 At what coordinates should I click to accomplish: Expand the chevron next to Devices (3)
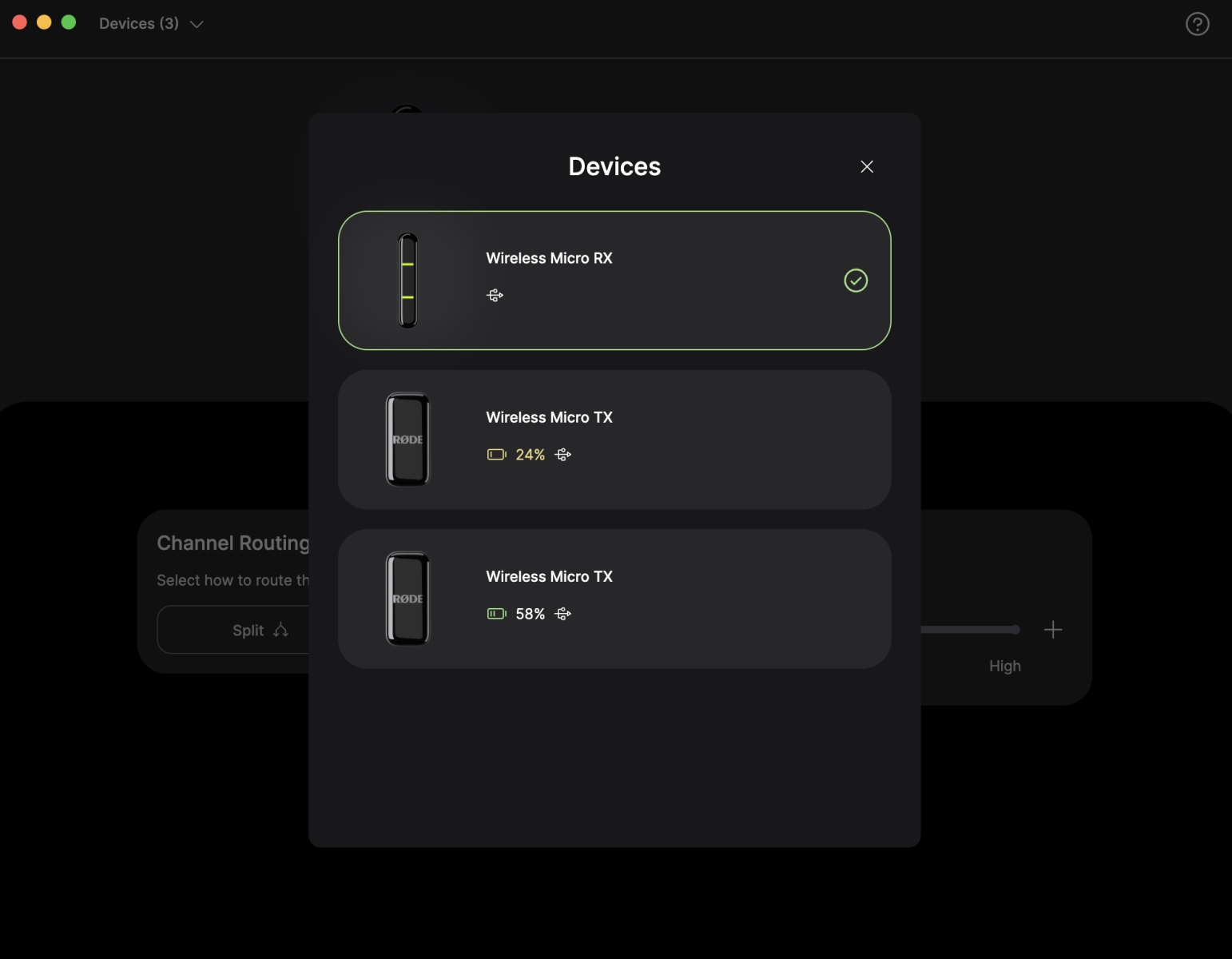pos(197,25)
